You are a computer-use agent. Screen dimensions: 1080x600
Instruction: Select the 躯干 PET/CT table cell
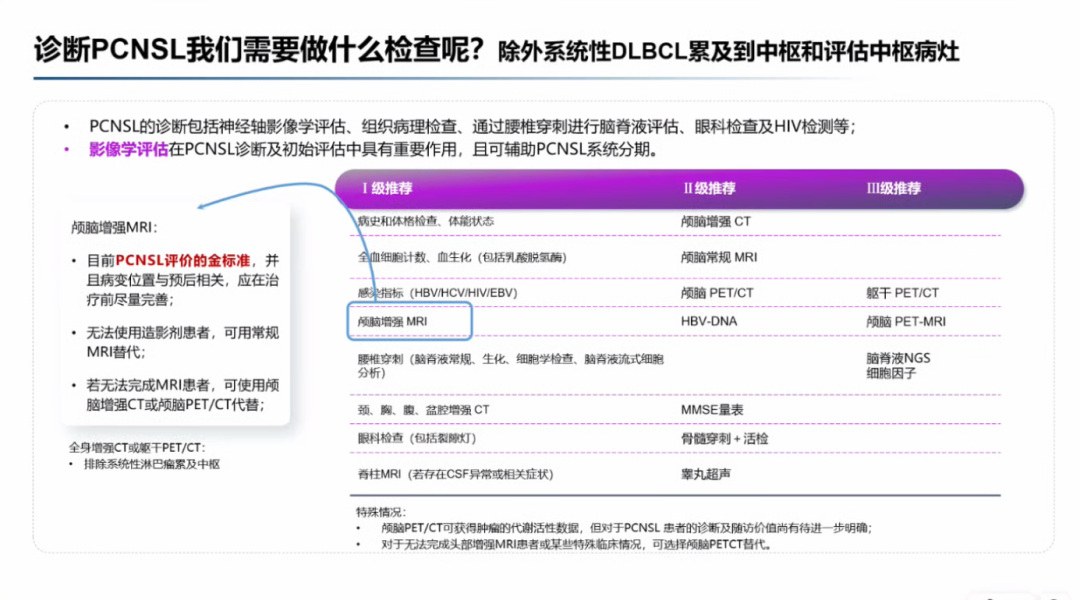902,293
